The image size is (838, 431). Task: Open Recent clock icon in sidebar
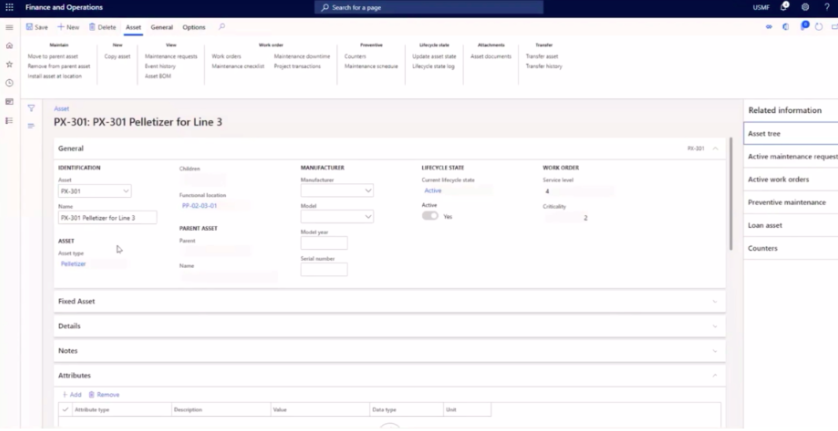coord(9,83)
